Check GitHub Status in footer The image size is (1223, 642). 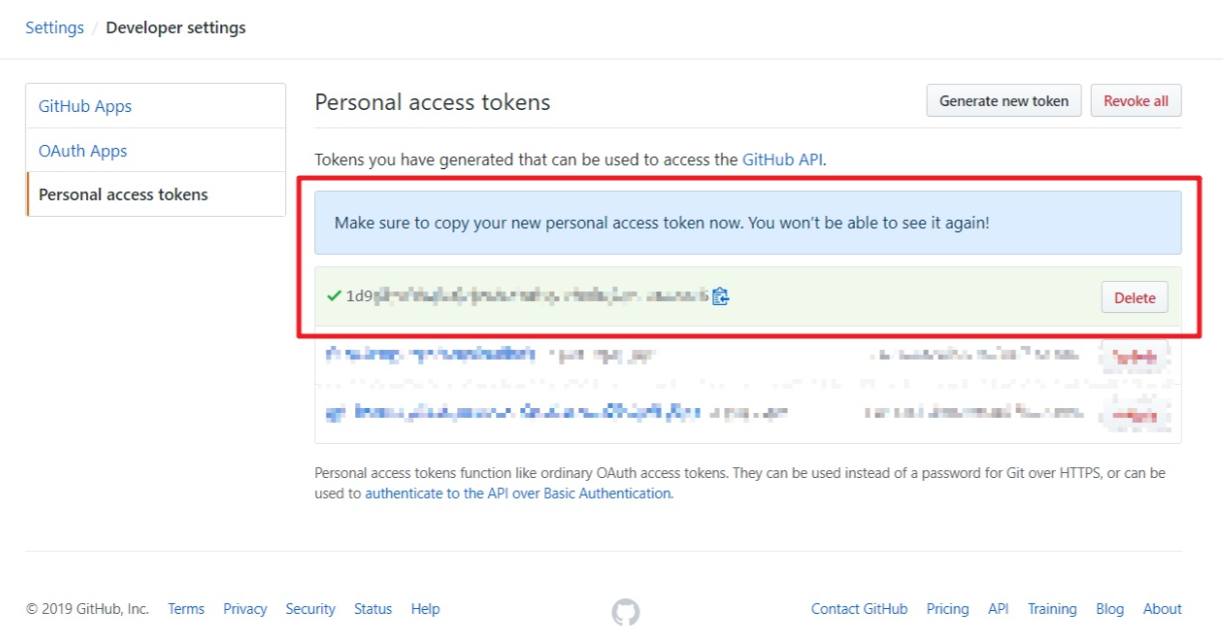[373, 609]
